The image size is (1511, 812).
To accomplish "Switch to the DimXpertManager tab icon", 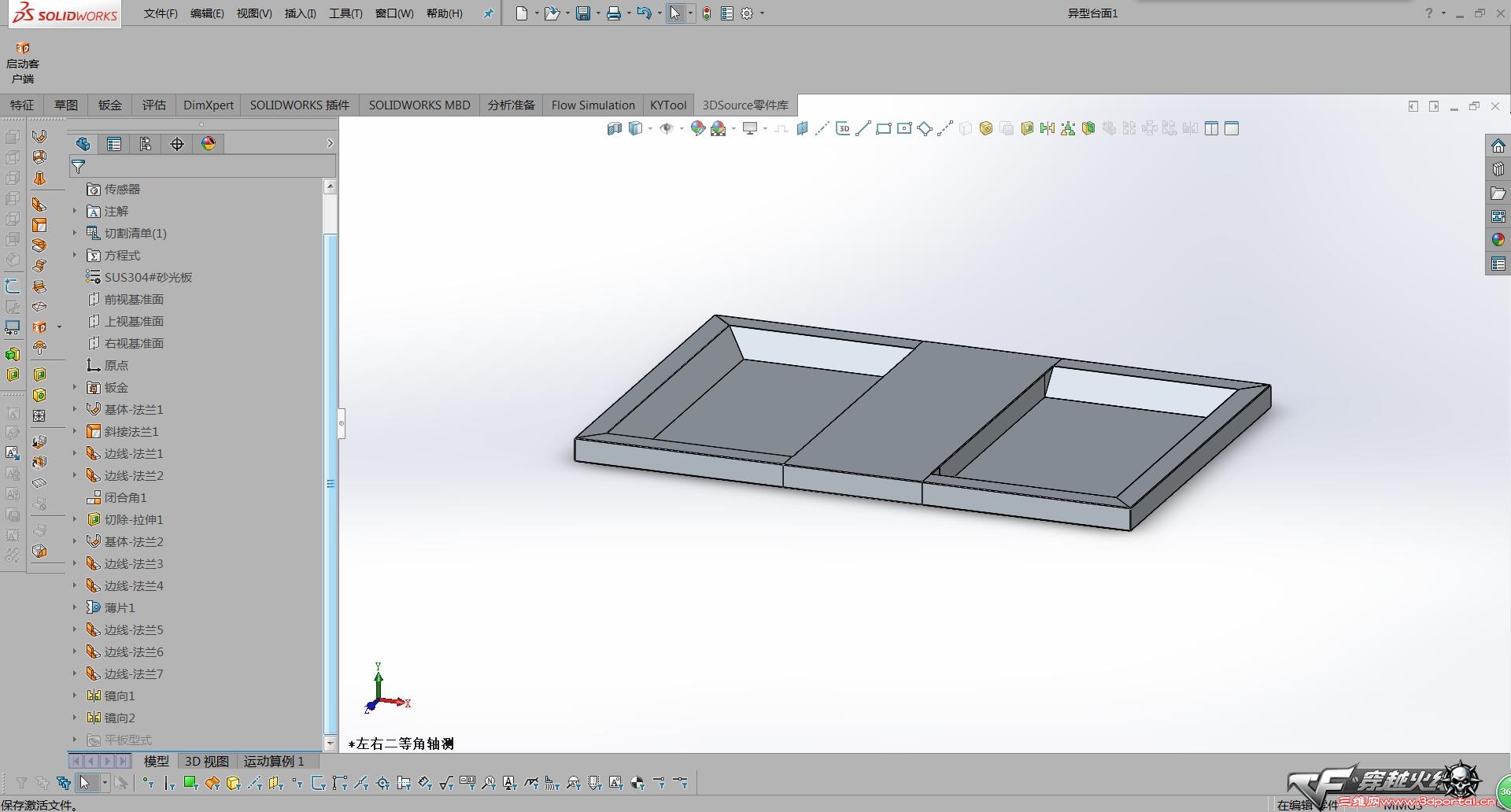I will (177, 144).
